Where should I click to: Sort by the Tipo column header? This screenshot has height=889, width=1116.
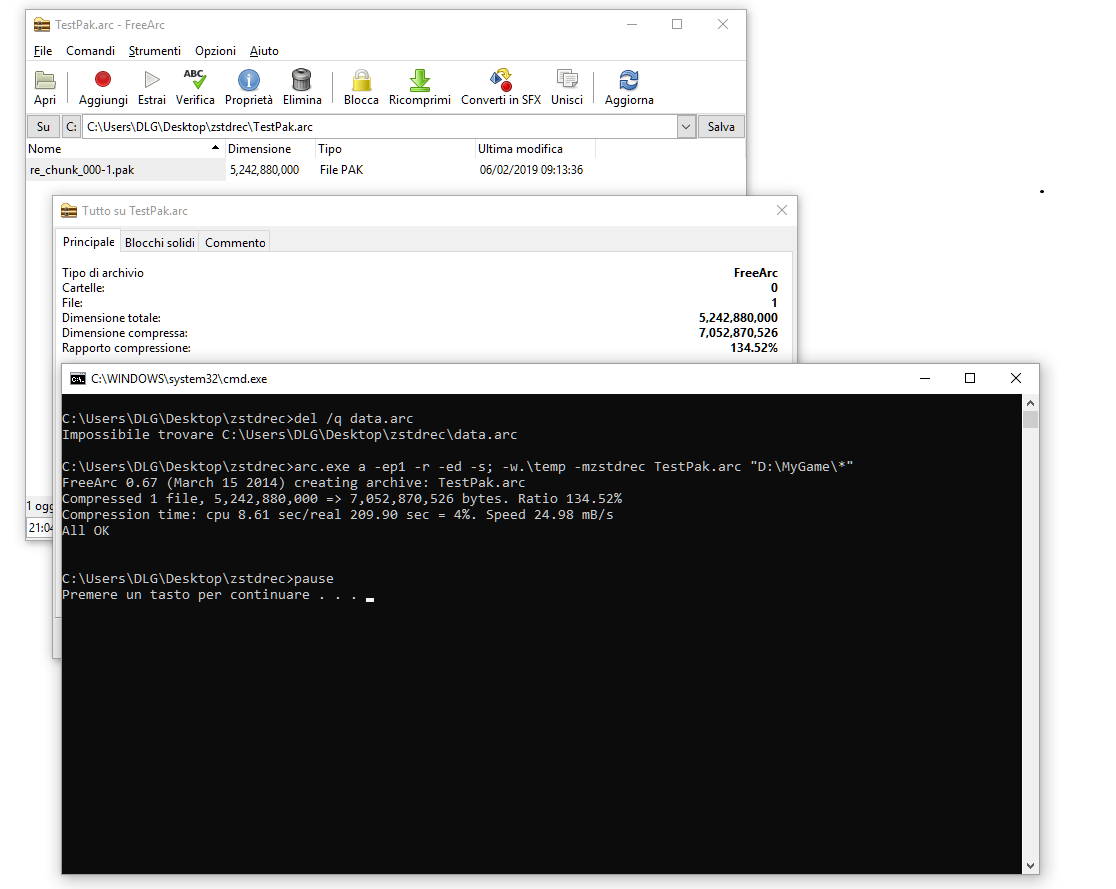coord(395,149)
